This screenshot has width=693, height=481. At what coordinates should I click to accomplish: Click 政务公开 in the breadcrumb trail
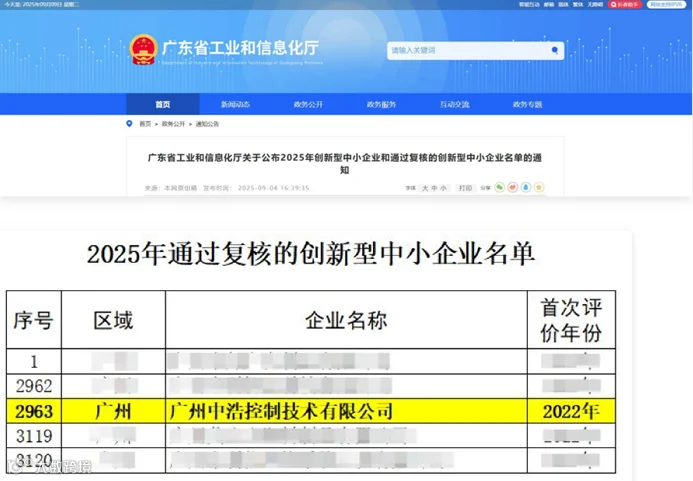click(x=173, y=124)
